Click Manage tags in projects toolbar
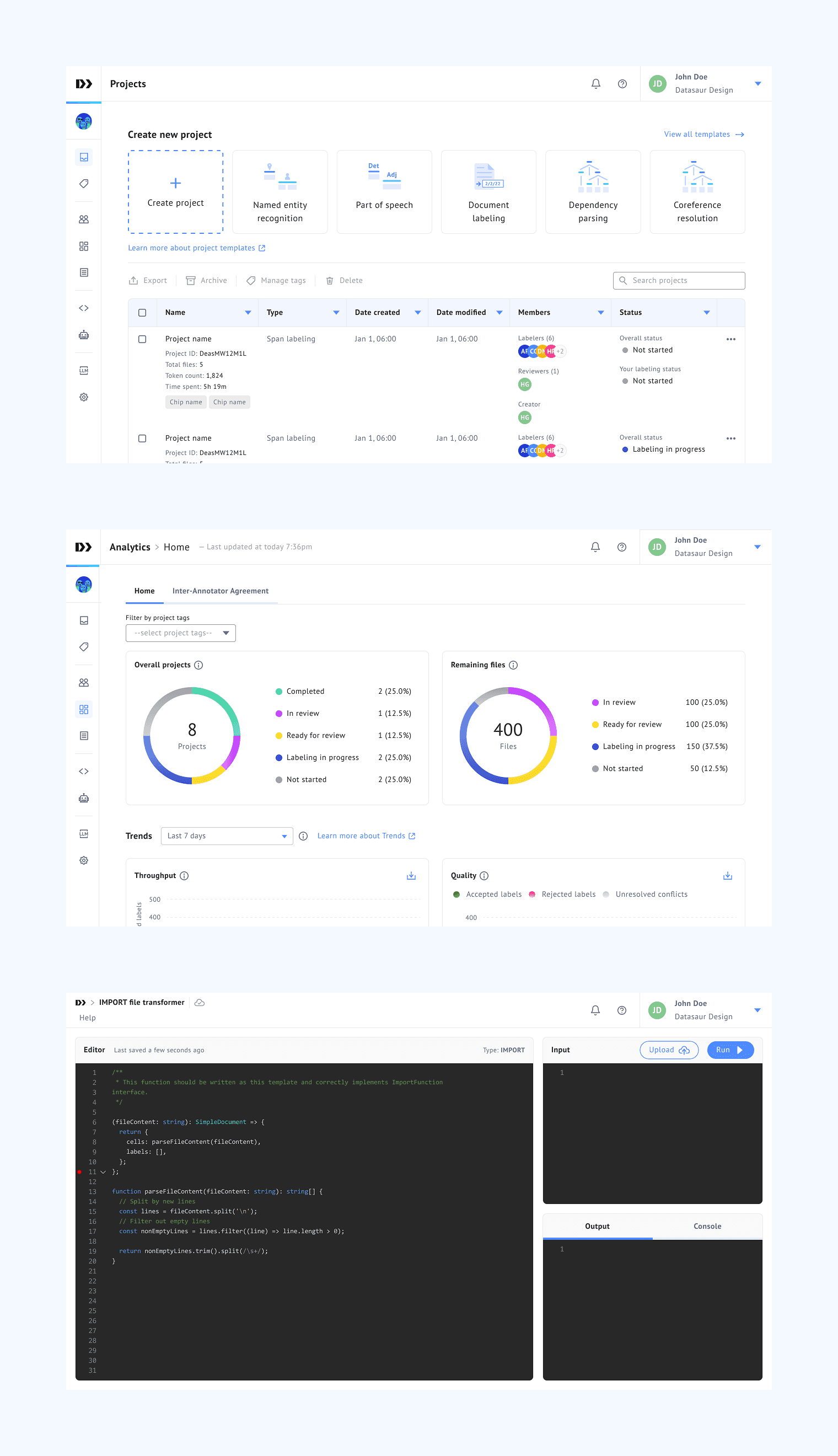 (x=276, y=280)
